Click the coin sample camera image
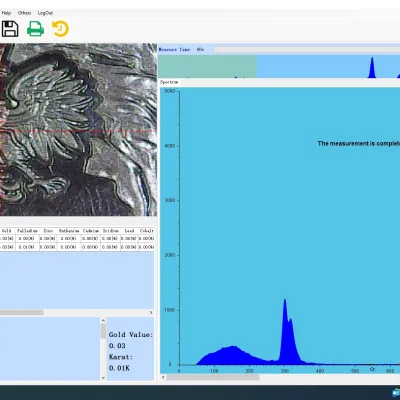The height and width of the screenshot is (400, 400). pyautogui.click(x=78, y=130)
